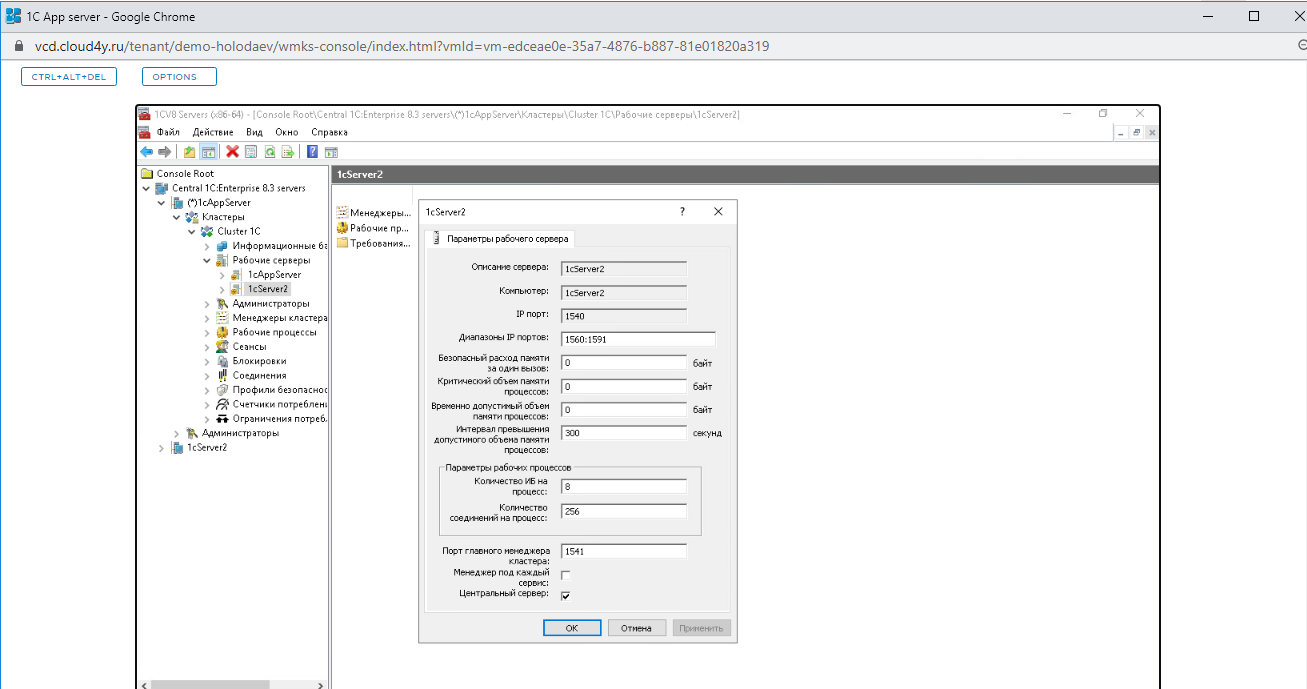Click the Кластеры node icon in the tree

tap(192, 217)
